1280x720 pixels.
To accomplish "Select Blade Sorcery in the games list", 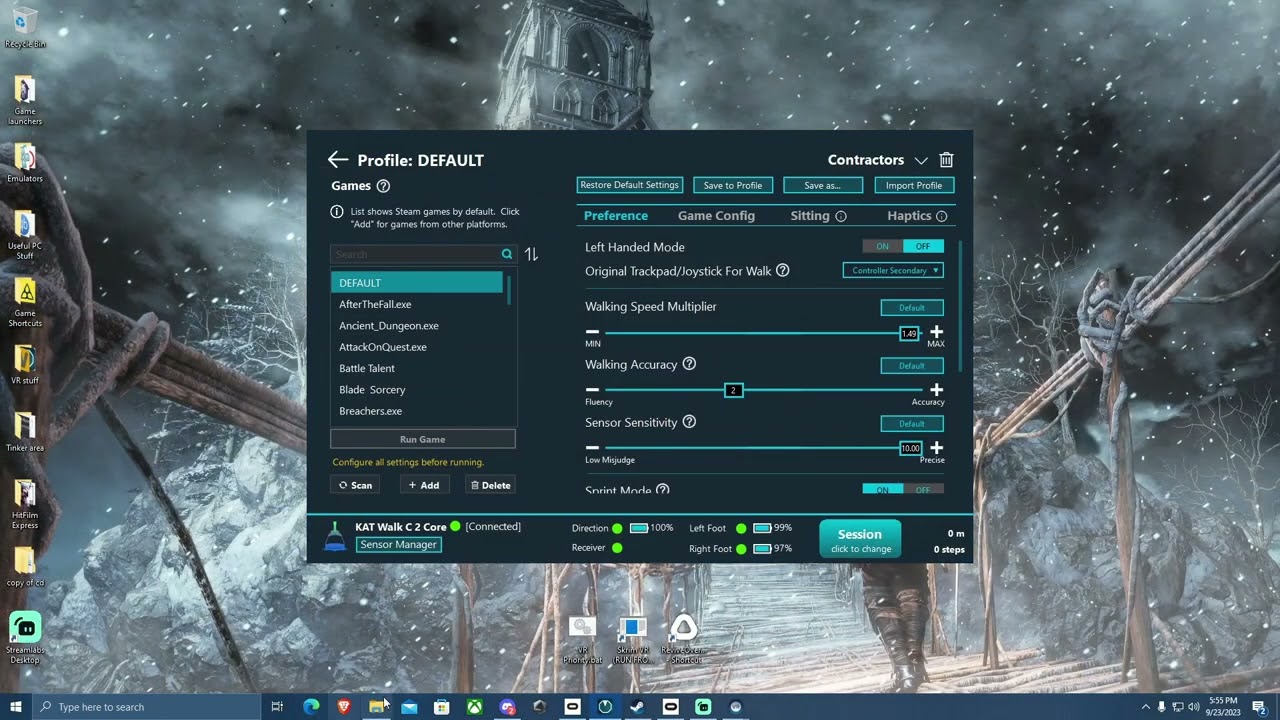I will [x=417, y=390].
